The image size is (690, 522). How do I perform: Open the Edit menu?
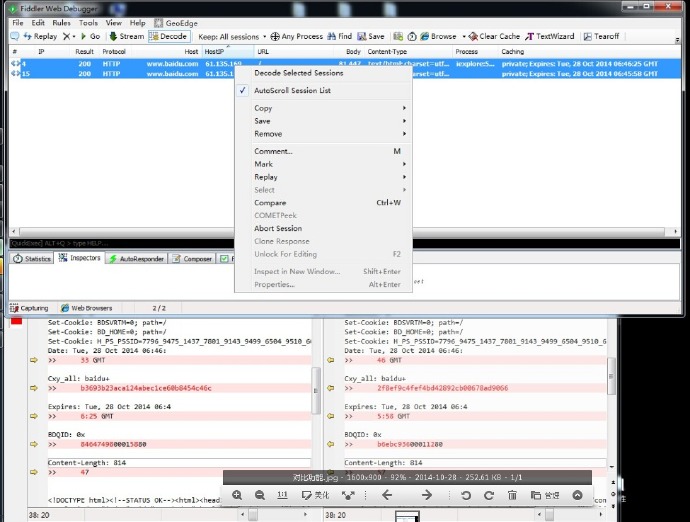click(38, 23)
